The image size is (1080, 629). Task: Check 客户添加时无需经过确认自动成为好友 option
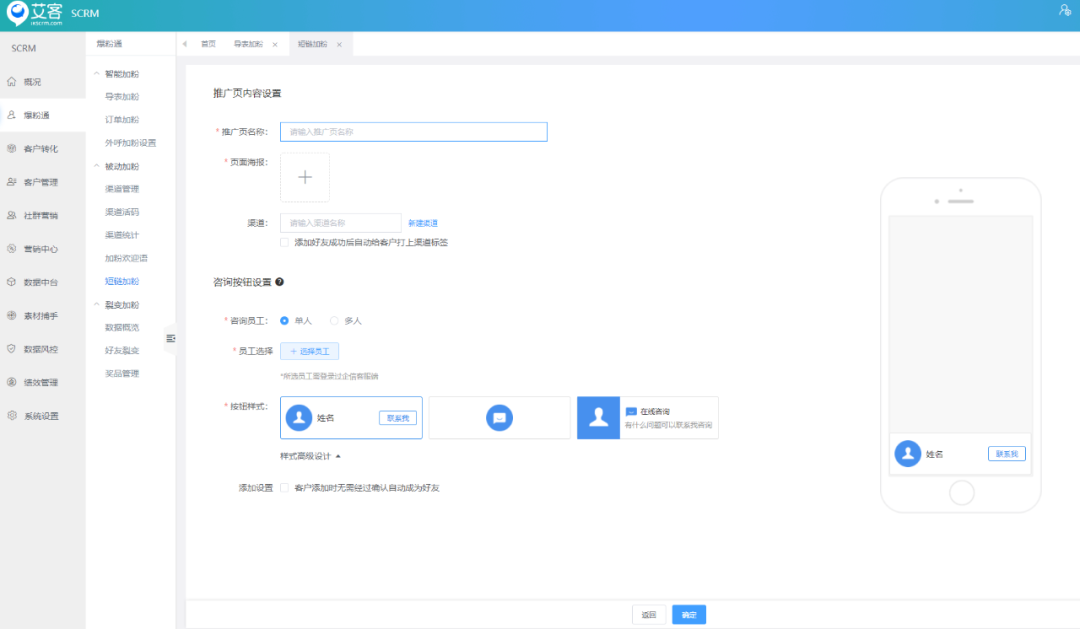pos(285,488)
